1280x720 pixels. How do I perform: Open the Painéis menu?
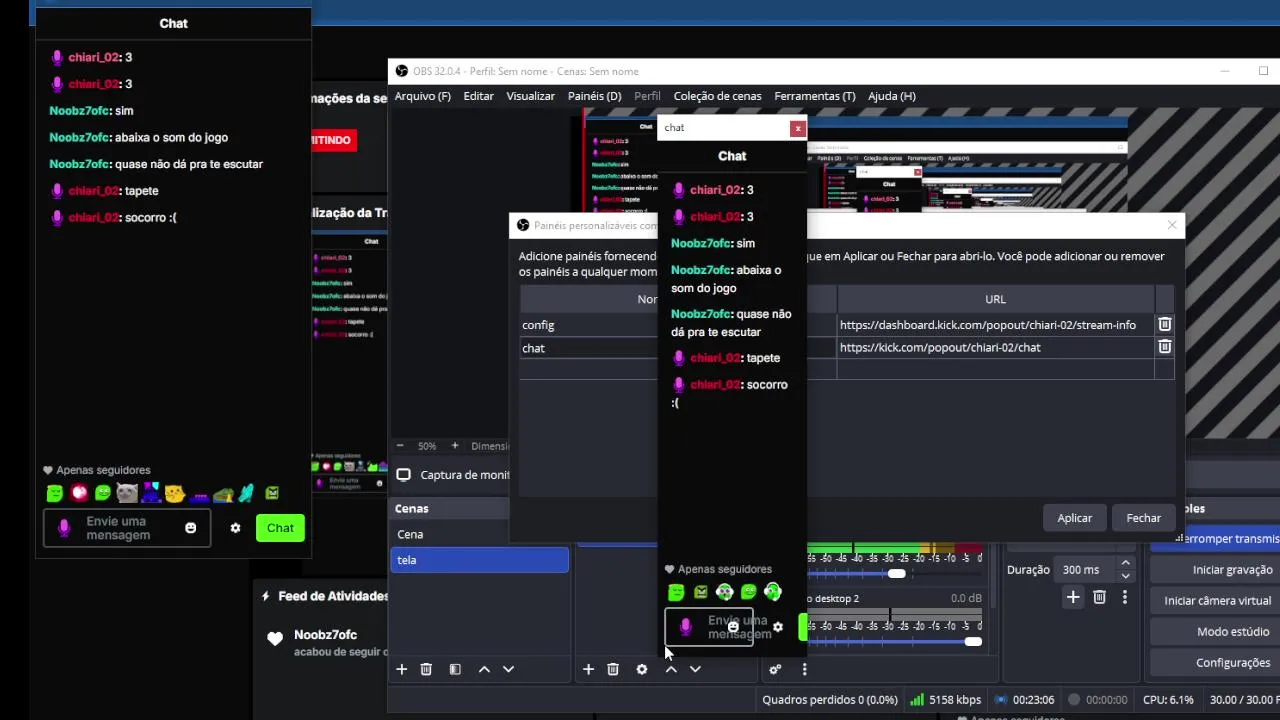tap(594, 96)
